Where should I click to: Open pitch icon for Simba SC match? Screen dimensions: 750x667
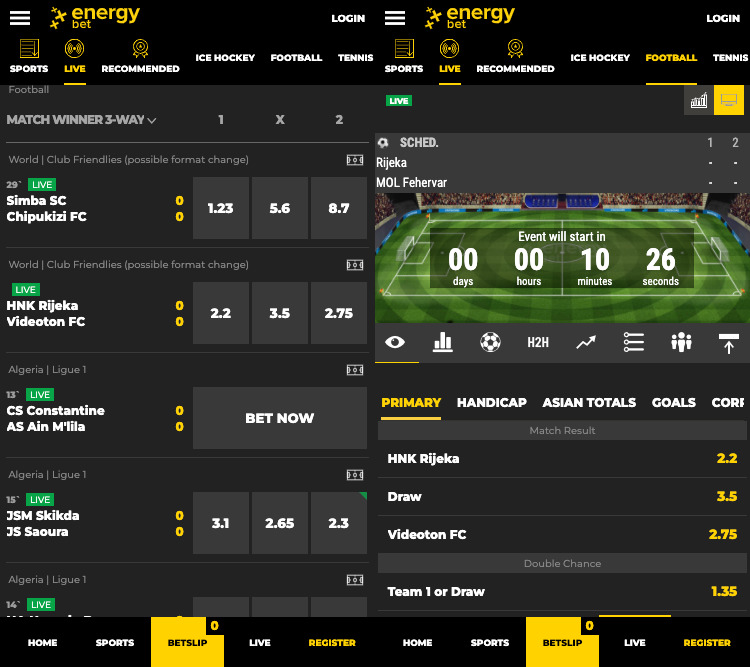click(x=355, y=160)
